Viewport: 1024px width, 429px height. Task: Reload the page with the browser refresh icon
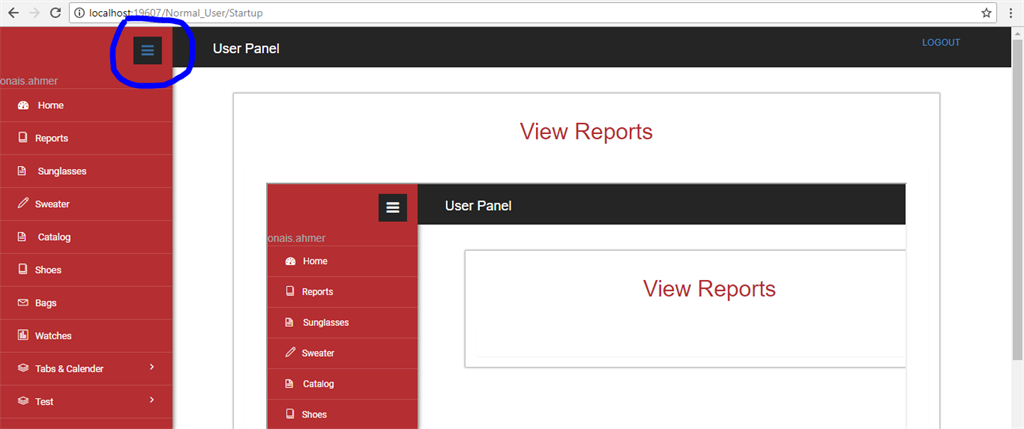56,12
